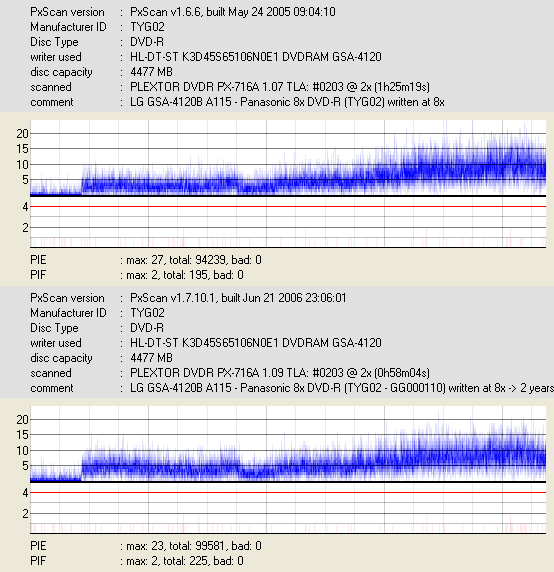554x572 pixels.
Task: Click bottom PIE stats max: 23, total: 99581
Action: click(x=194, y=546)
